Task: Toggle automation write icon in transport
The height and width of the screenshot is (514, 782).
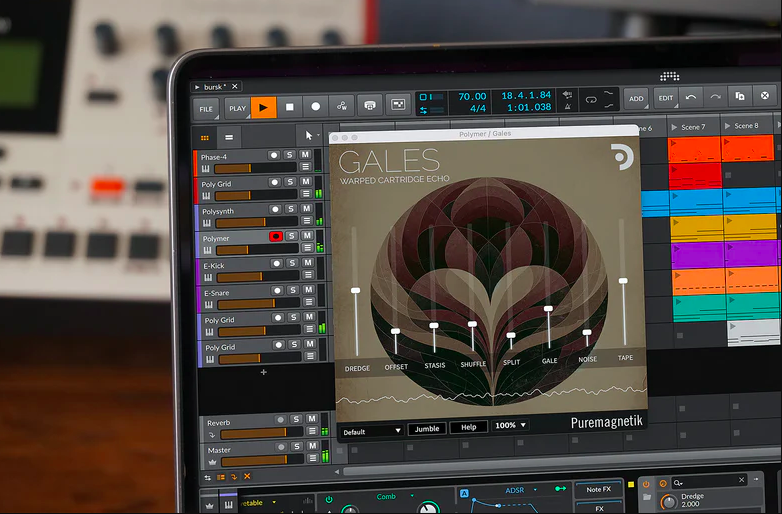Action: tap(342, 106)
